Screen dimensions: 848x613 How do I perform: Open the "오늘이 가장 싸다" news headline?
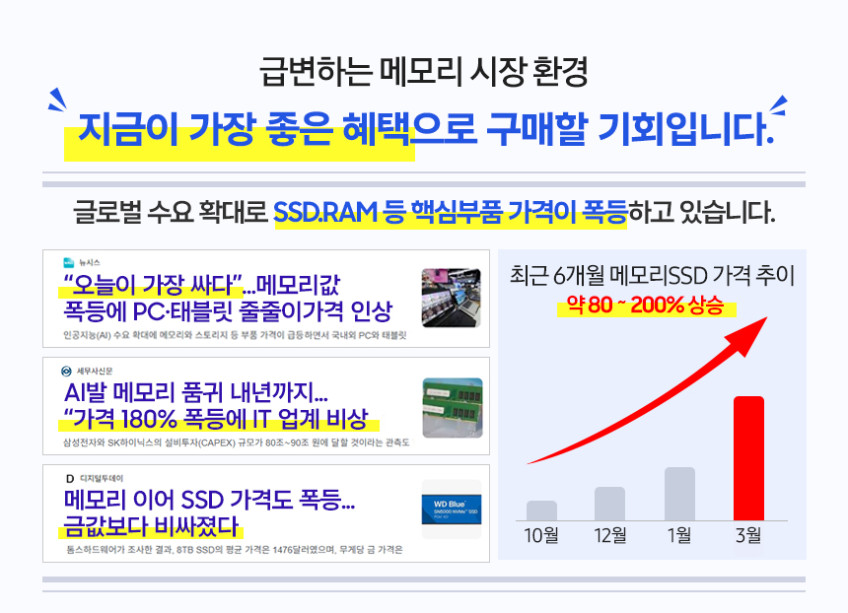click(x=202, y=285)
